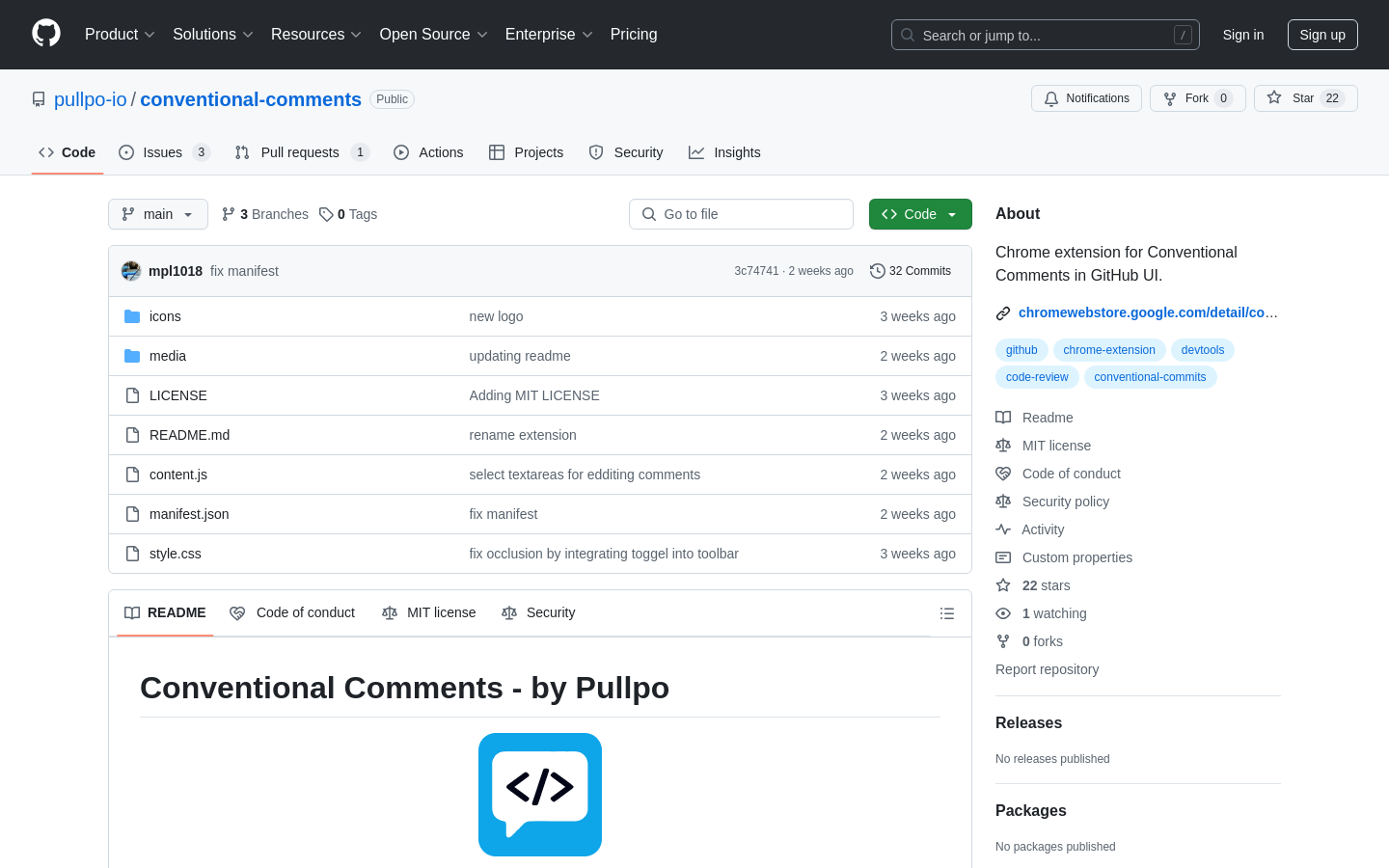The image size is (1389, 868).
Task: Open 'fix occlusion by integrating toggel' commit
Action: pos(604,554)
